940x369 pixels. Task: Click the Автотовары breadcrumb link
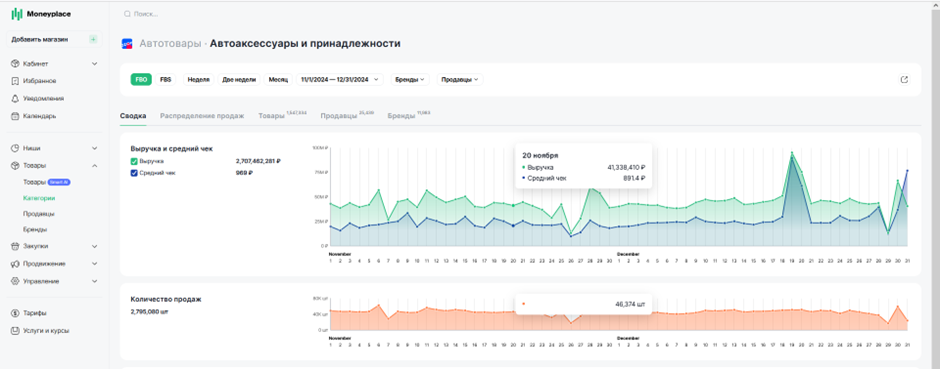[170, 44]
